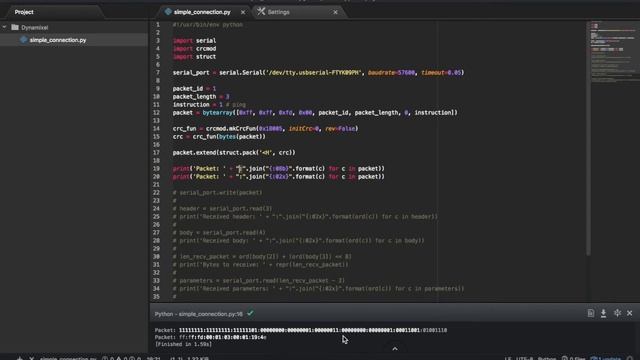Click the code minimap preview
This screenshot has width=640, height=360.
[x=614, y=51]
